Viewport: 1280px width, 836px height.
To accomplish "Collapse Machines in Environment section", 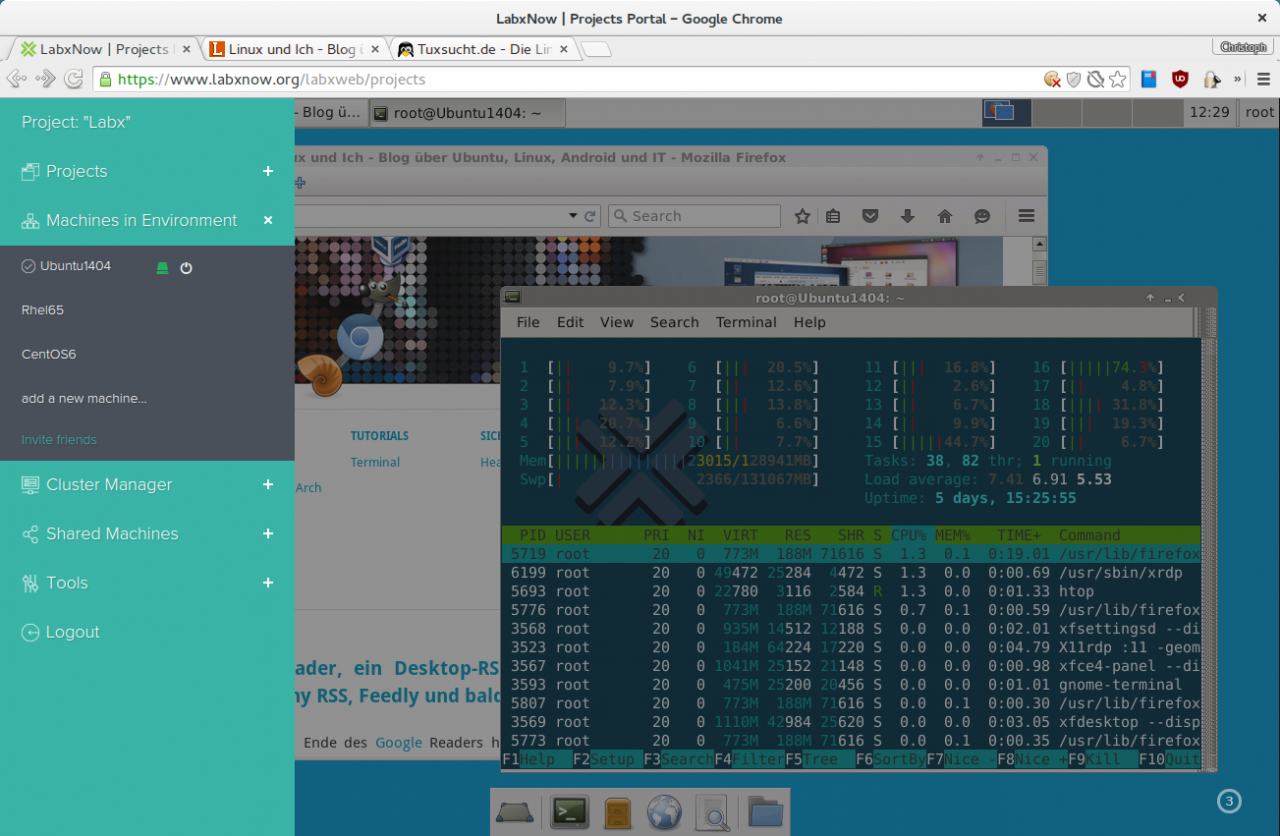I will click(268, 221).
